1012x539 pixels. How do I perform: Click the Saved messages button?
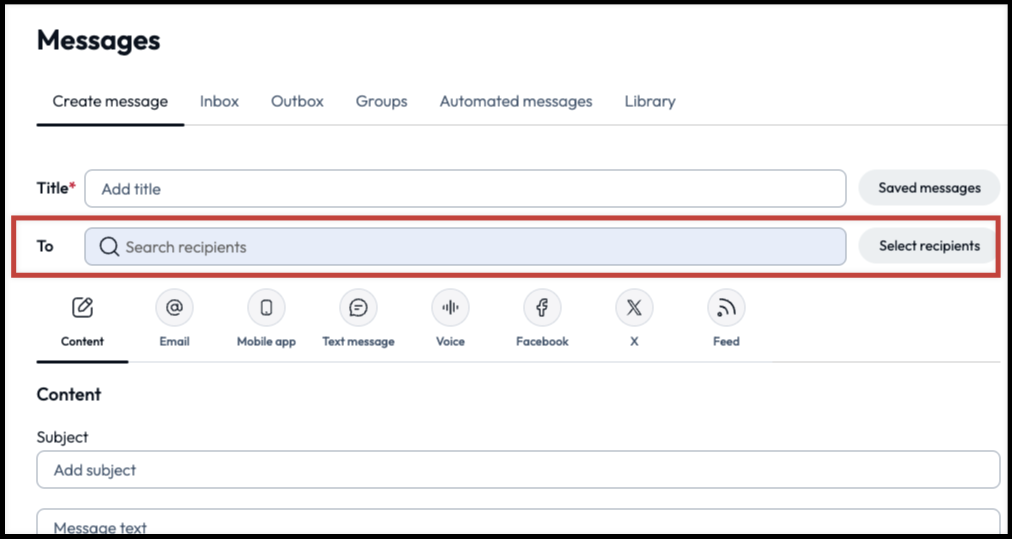coord(929,188)
